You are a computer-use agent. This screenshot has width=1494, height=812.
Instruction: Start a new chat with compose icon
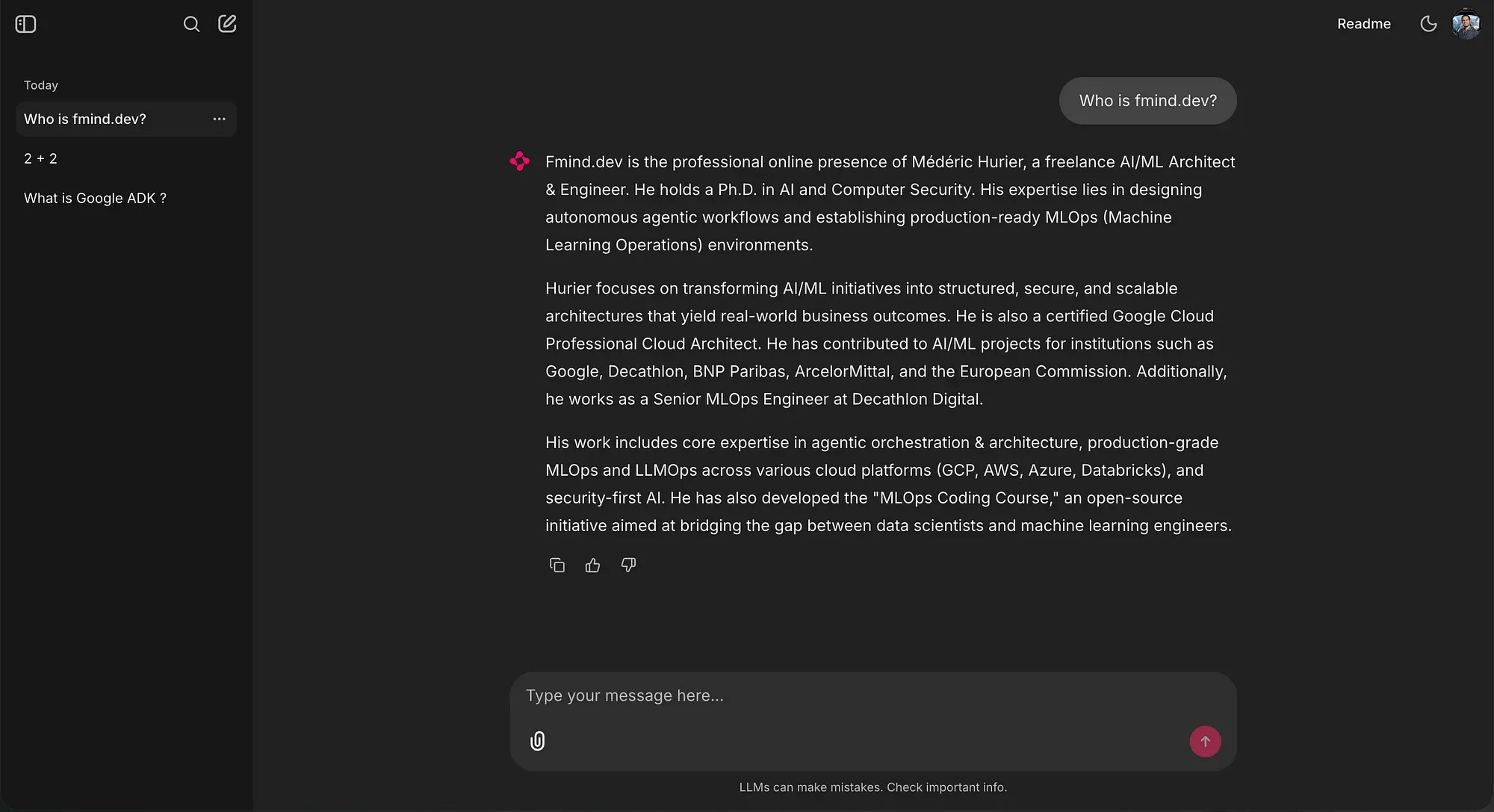(x=226, y=23)
